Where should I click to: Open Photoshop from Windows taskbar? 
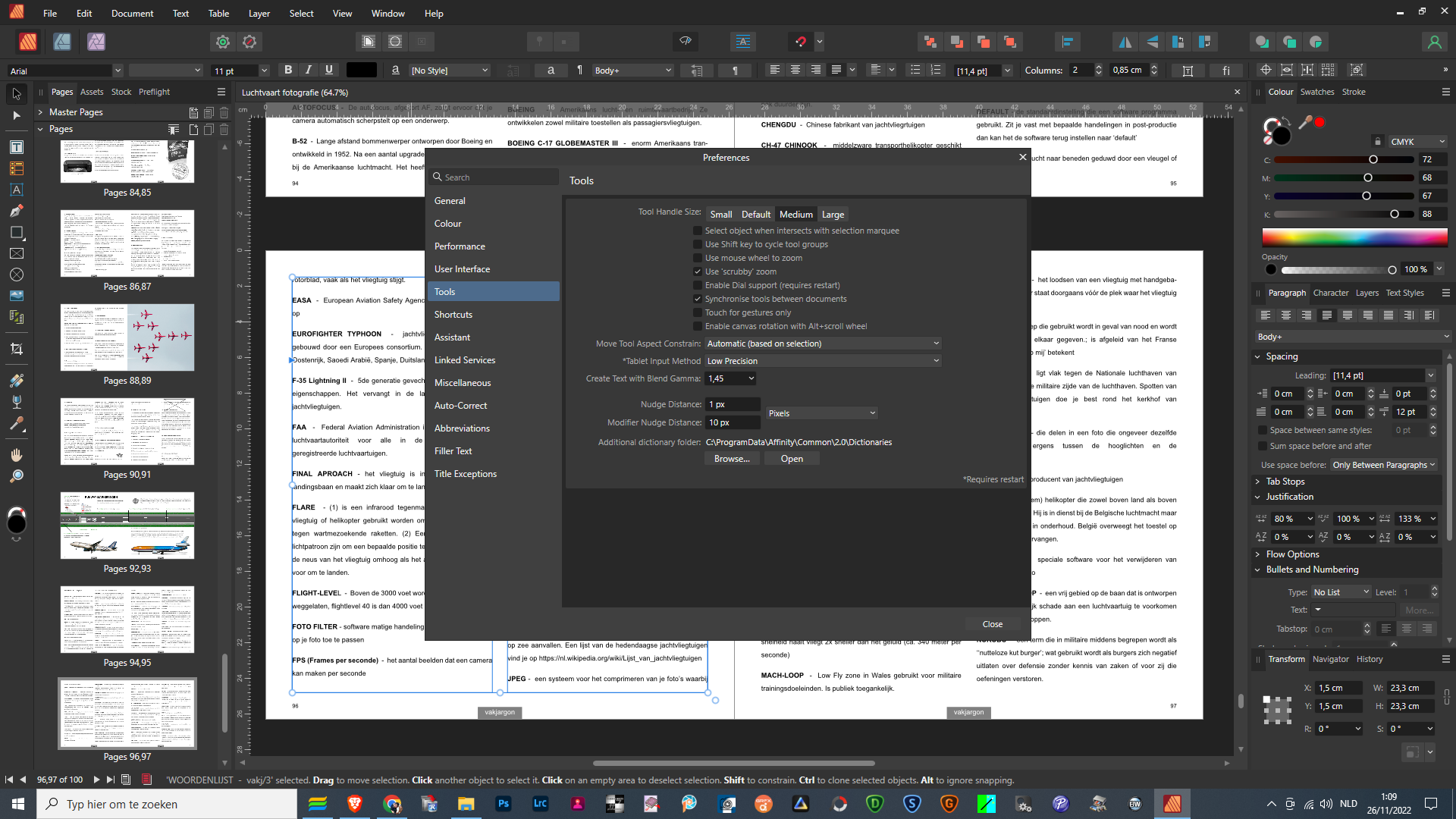[504, 804]
